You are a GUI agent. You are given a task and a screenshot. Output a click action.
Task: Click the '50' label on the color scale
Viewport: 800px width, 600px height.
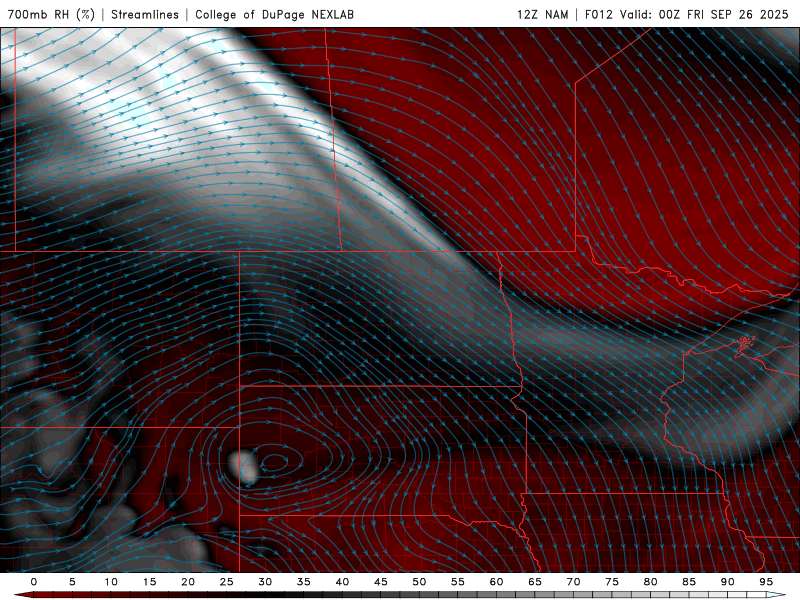click(419, 582)
